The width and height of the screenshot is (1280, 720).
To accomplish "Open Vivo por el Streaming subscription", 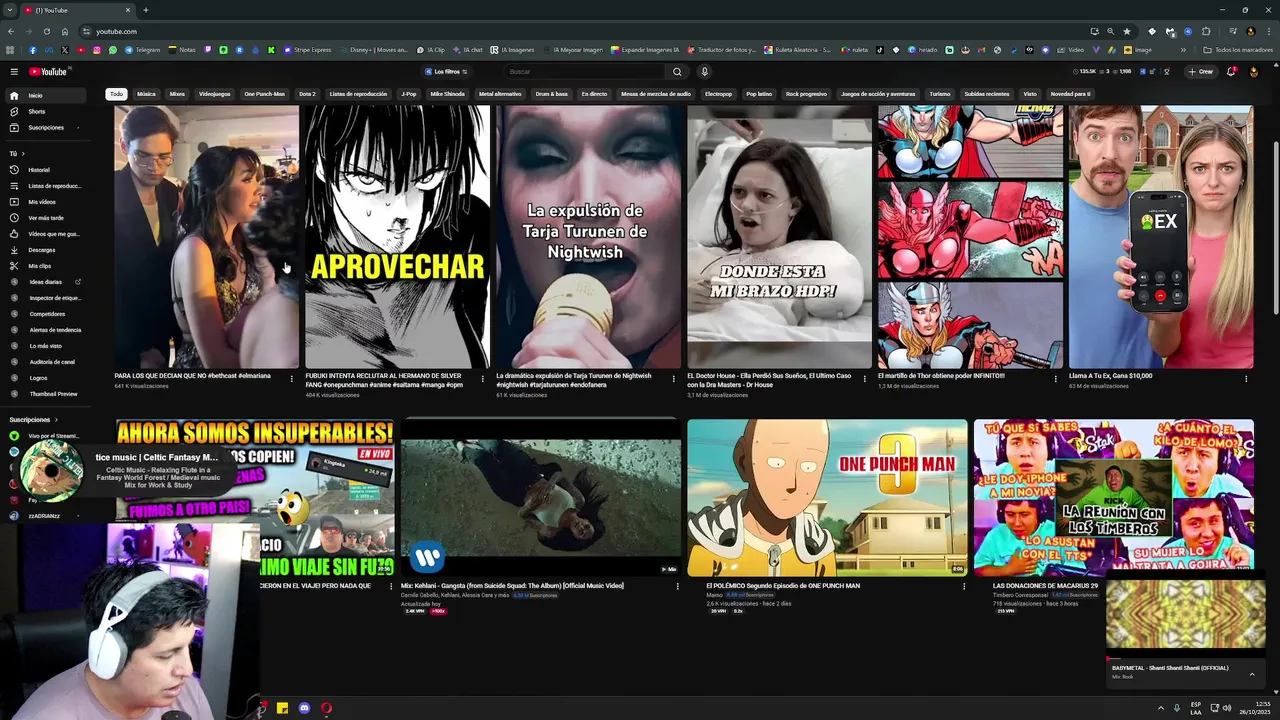I will [x=45, y=436].
